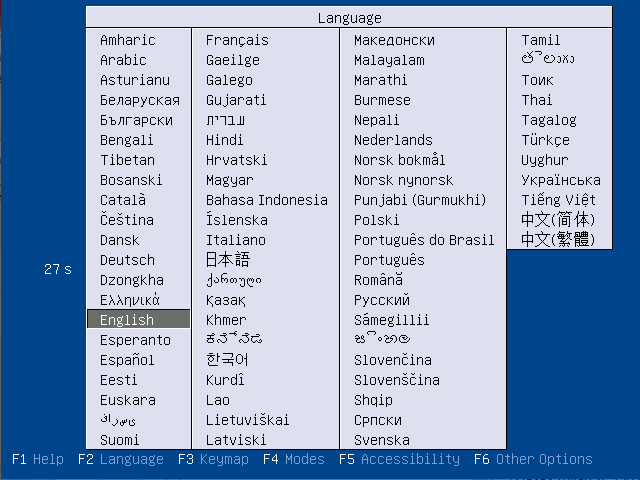Pick Español as the installer language

pyautogui.click(x=127, y=360)
